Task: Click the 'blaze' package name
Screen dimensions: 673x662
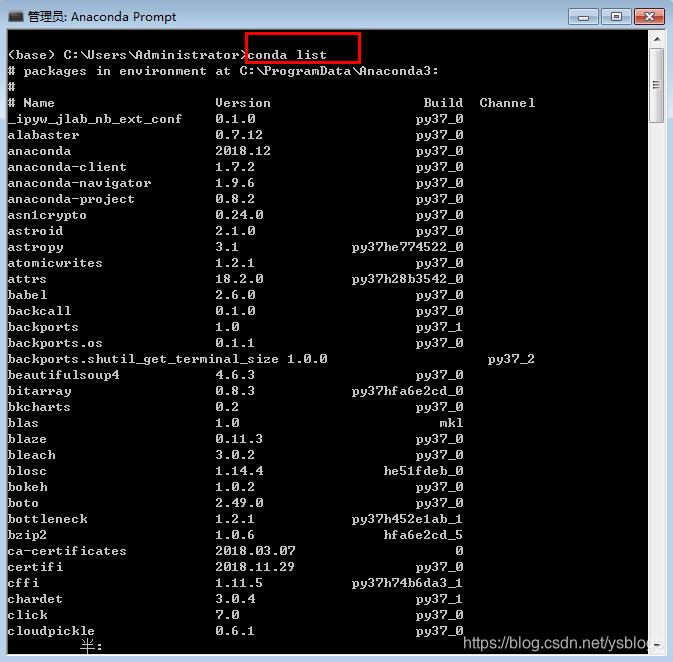Action: tap(27, 439)
